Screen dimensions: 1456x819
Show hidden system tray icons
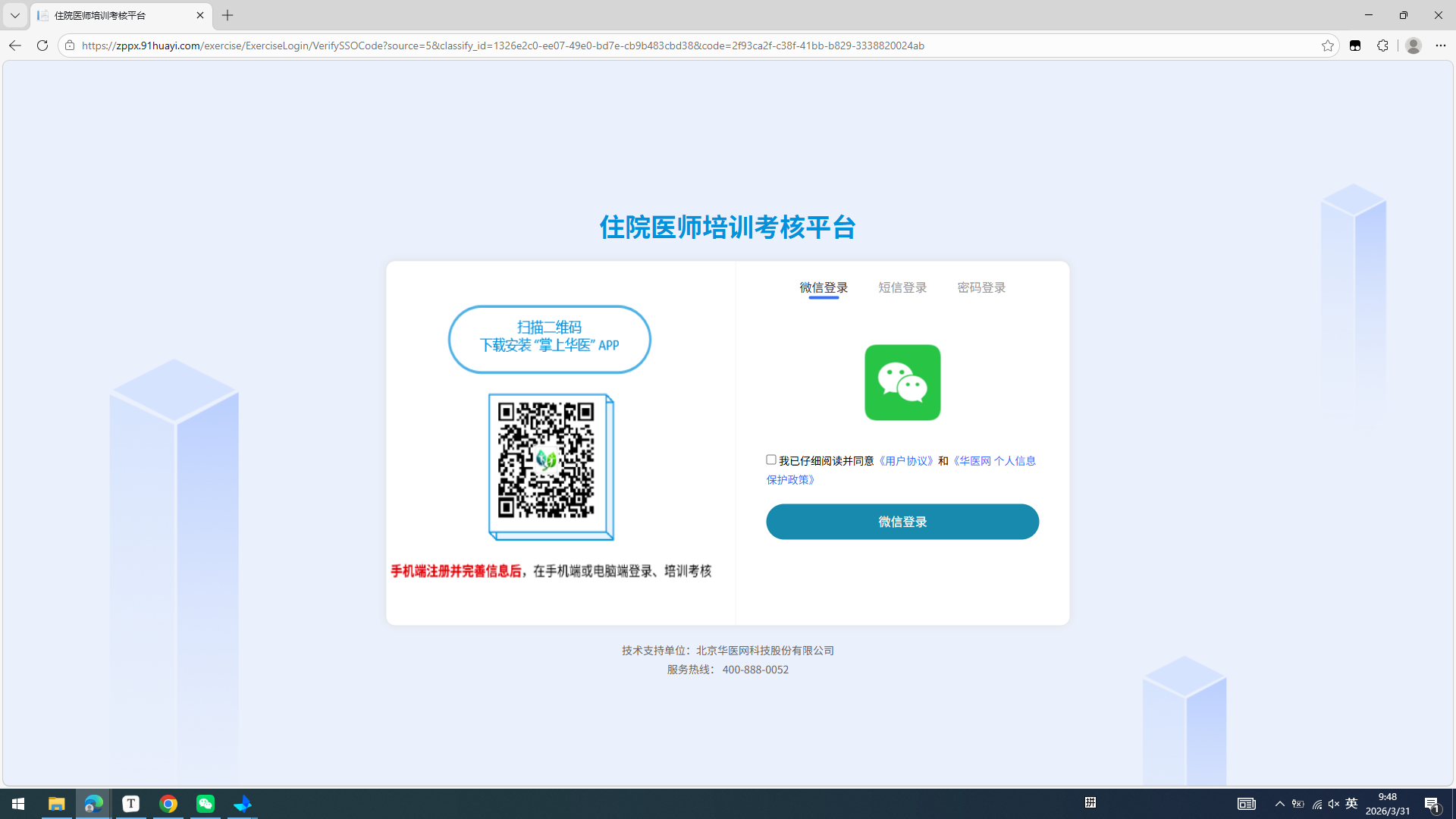tap(1280, 804)
